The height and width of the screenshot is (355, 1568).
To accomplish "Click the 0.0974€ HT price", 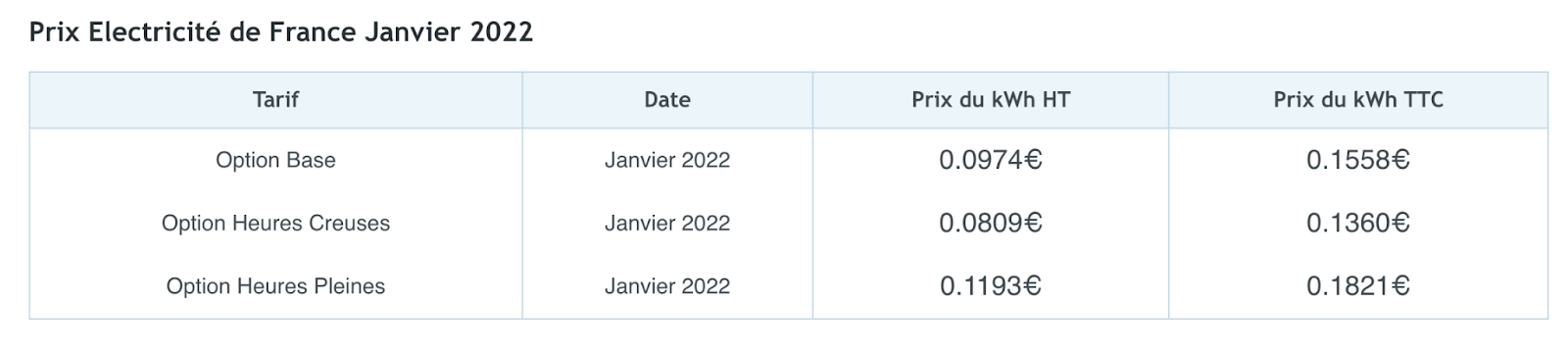I will point(991,160).
